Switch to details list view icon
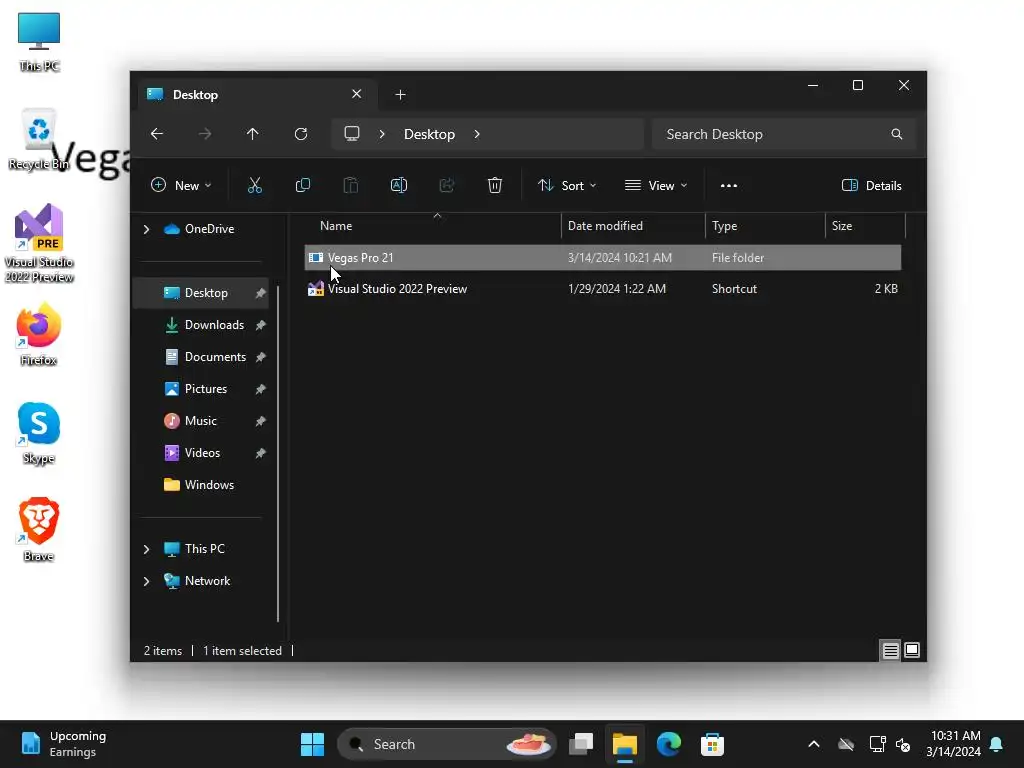Image resolution: width=1024 pixels, height=768 pixels. pyautogui.click(x=891, y=650)
